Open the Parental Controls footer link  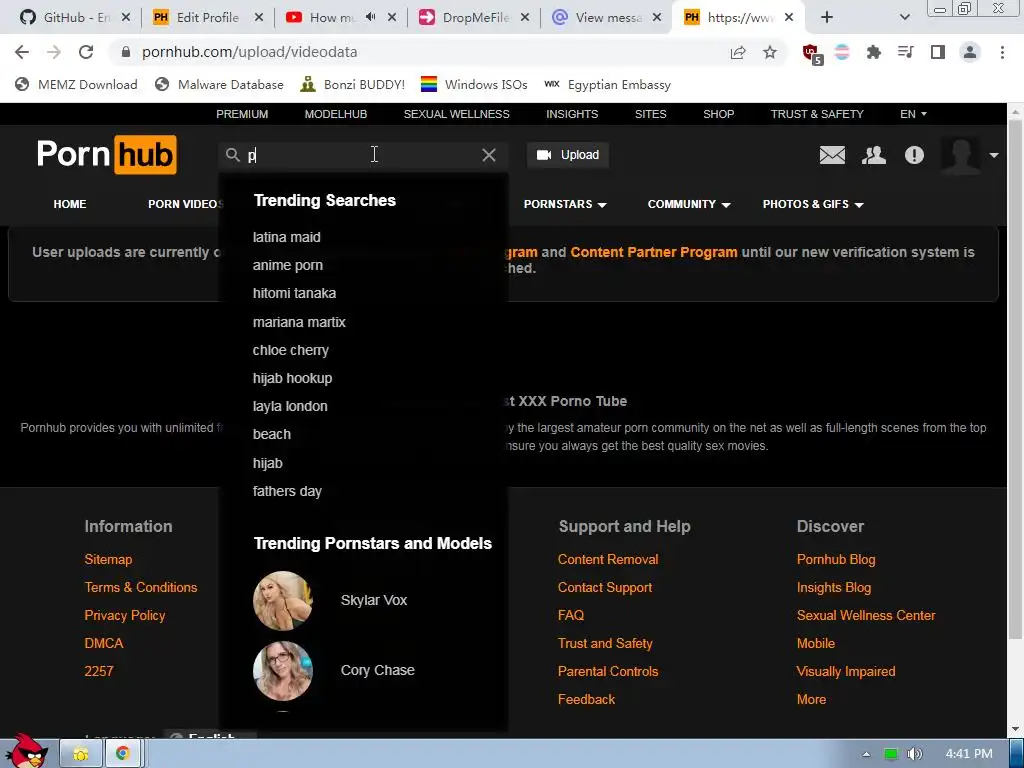coord(608,671)
